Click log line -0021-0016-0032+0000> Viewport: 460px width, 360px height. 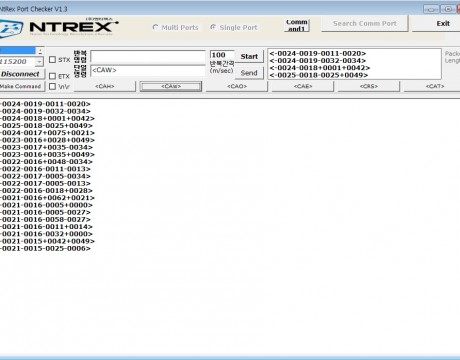click(46, 234)
